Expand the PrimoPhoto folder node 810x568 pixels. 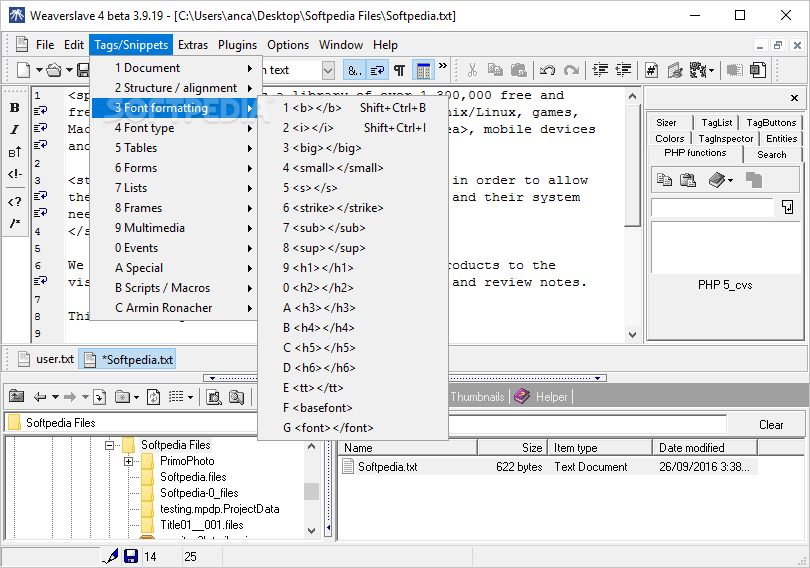[x=129, y=461]
